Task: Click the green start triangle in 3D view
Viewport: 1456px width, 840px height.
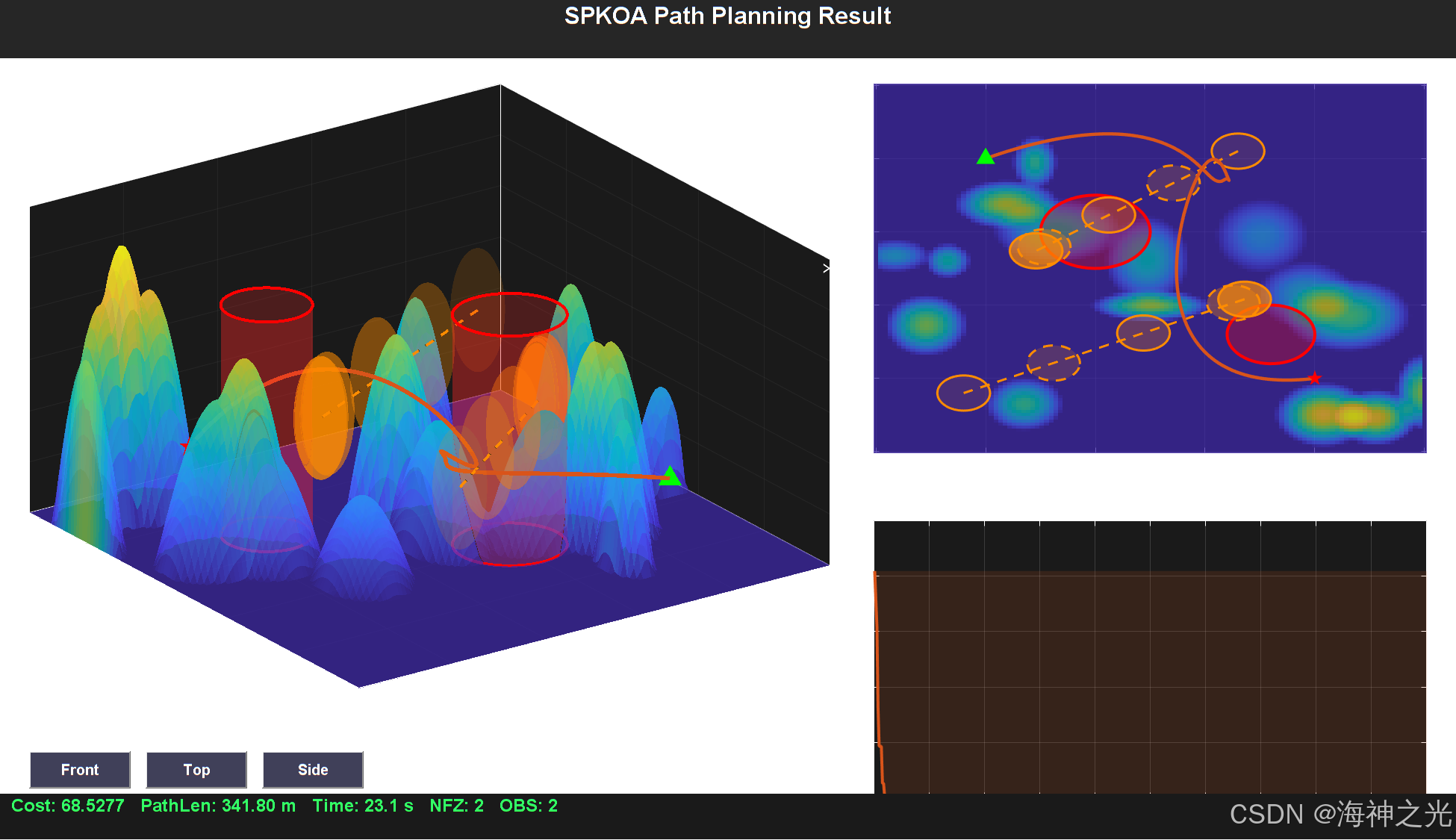Action: pos(671,476)
